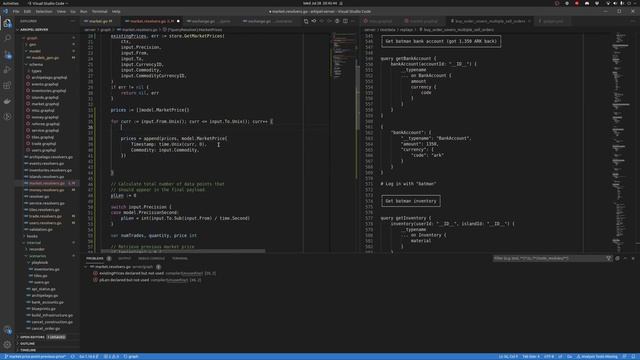Click the open changes icon in editor toolbar

[314, 21]
